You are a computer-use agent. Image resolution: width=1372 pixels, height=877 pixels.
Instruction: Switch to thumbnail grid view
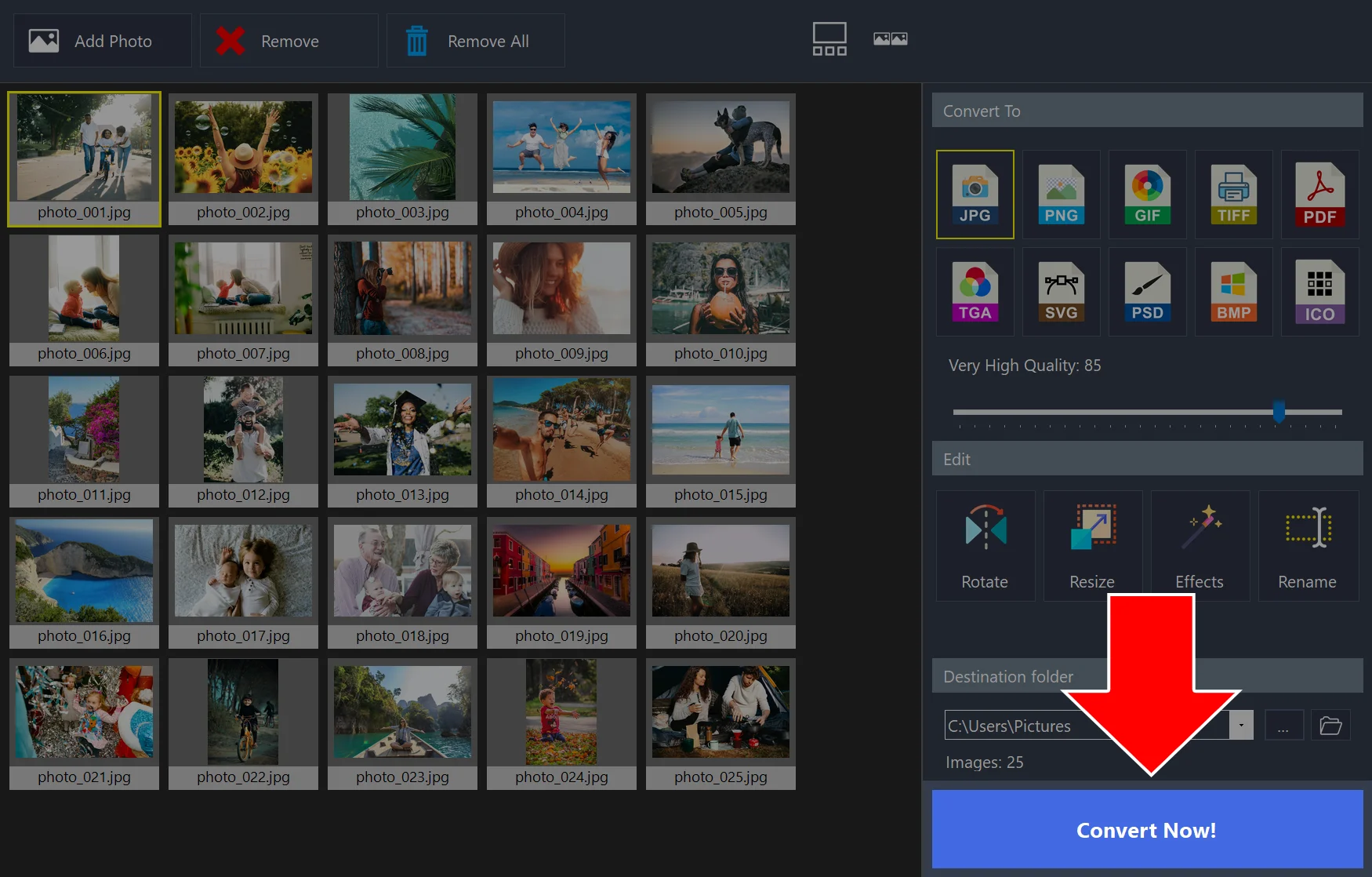tap(829, 39)
